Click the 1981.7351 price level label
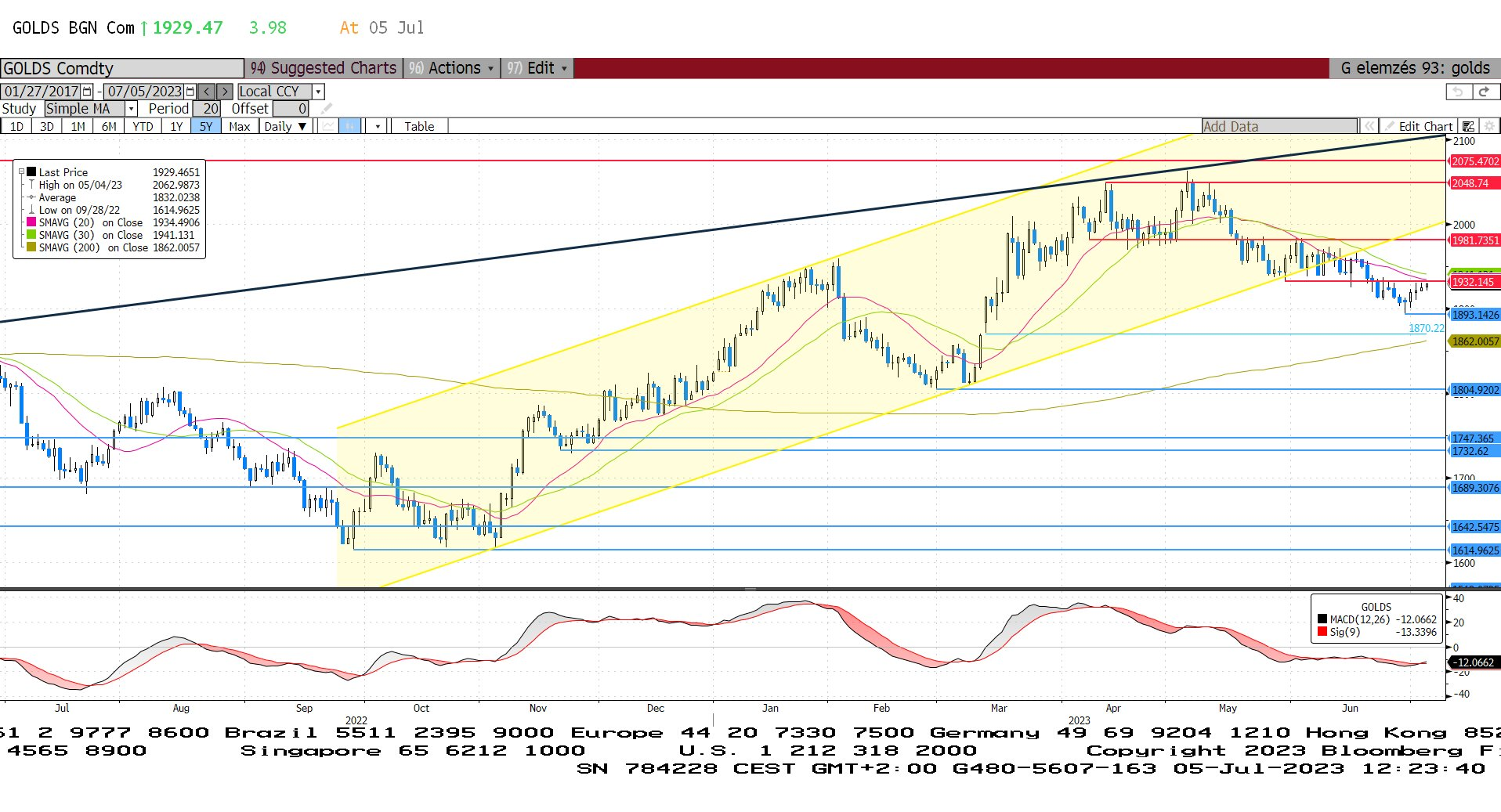This screenshot has height=812, width=1501. [x=1475, y=240]
